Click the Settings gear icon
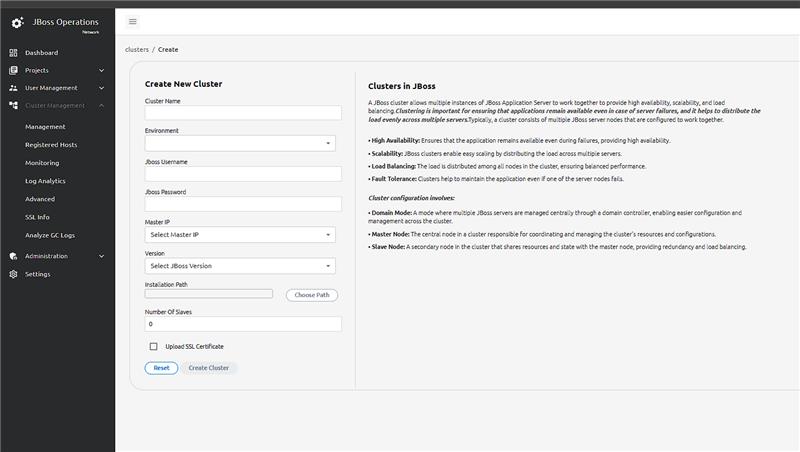Screen dimensions: 800x452 (13, 274)
